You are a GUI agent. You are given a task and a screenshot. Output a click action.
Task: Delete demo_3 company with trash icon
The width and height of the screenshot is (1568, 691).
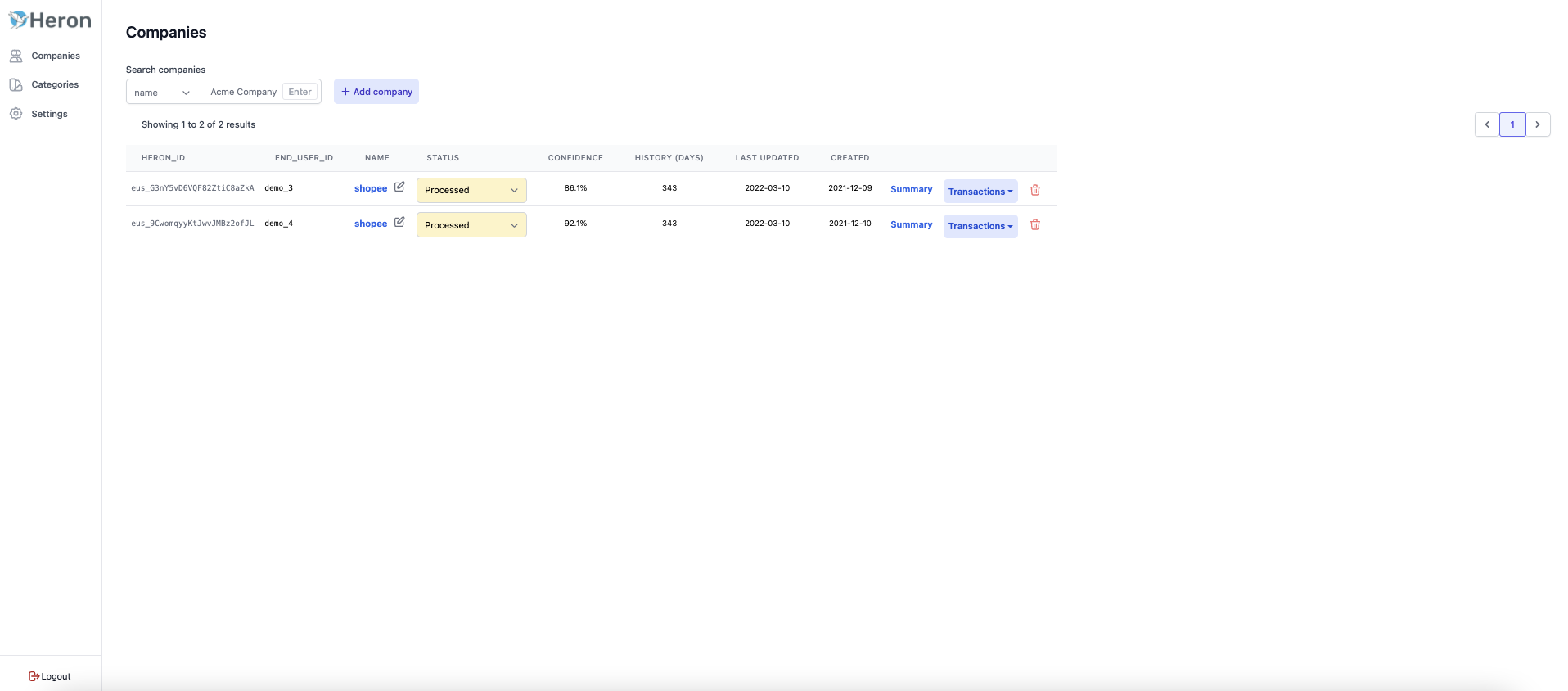click(x=1035, y=190)
